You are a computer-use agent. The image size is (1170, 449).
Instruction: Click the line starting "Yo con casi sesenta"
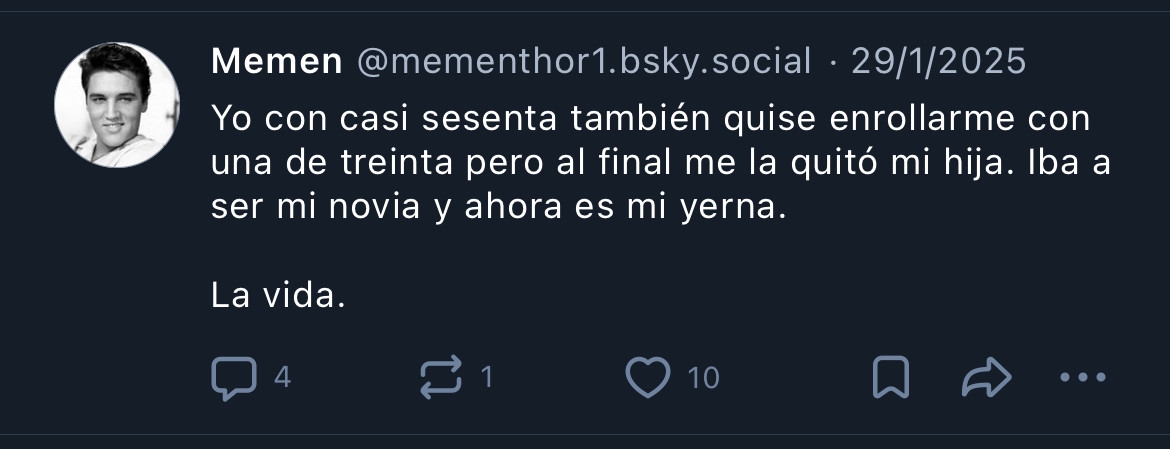pyautogui.click(x=650, y=120)
